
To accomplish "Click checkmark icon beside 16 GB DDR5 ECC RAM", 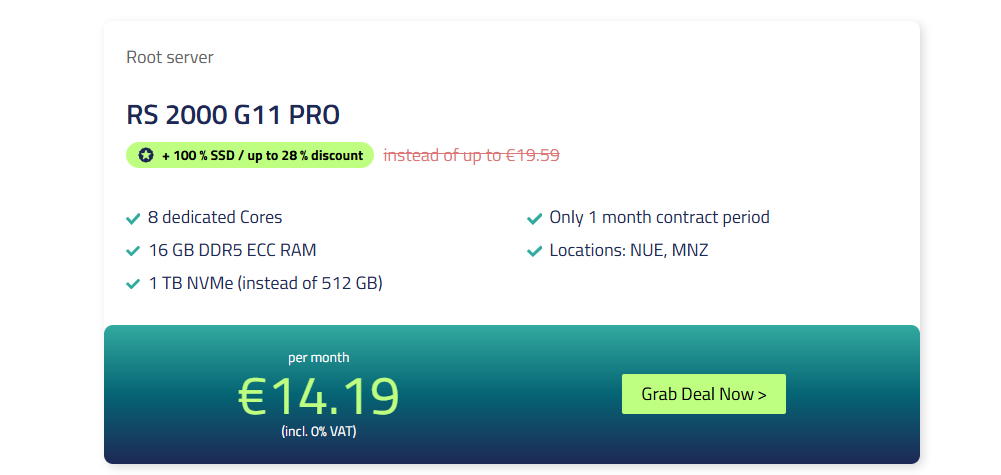I will tap(133, 251).
